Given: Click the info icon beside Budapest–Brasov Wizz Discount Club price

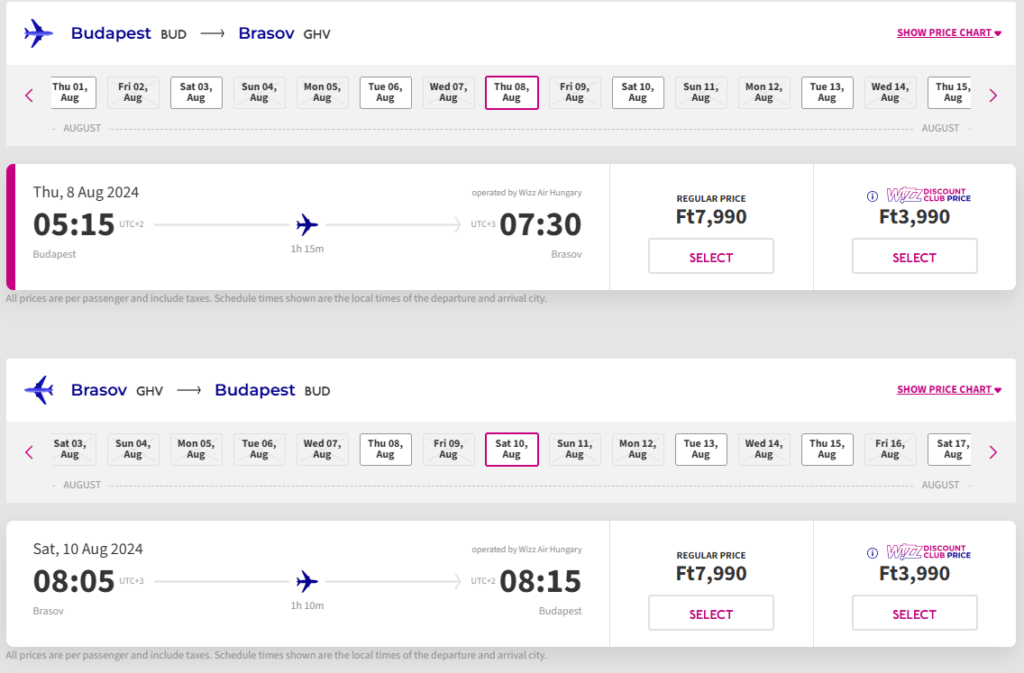Looking at the screenshot, I should [873, 196].
